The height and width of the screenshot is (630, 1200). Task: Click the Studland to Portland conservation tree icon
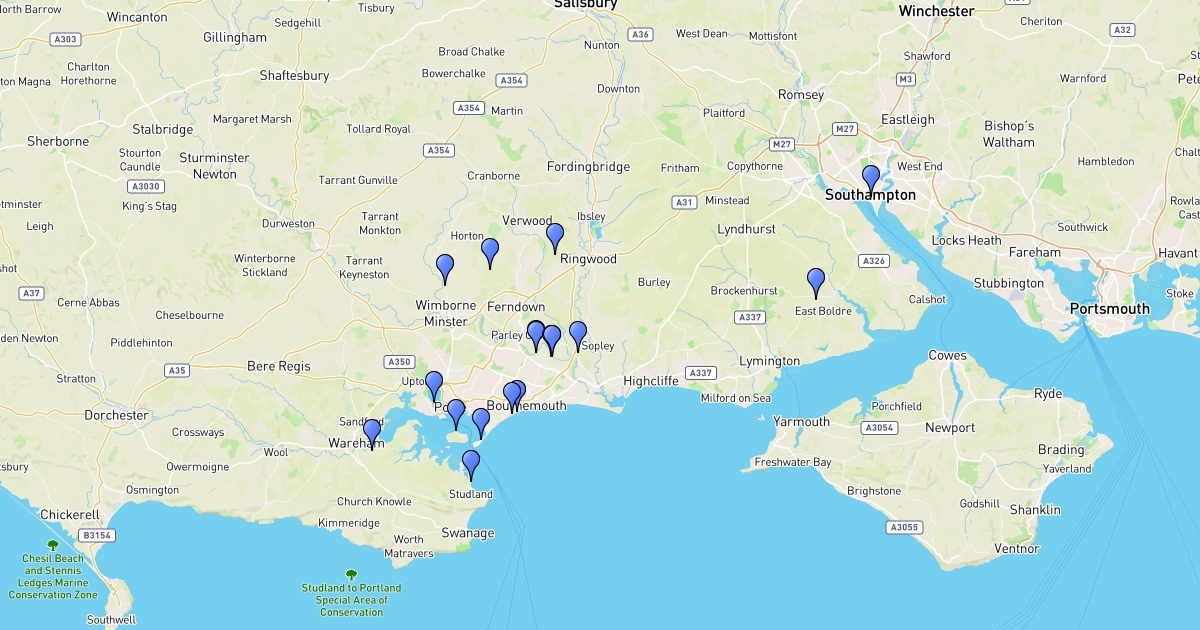point(351,574)
